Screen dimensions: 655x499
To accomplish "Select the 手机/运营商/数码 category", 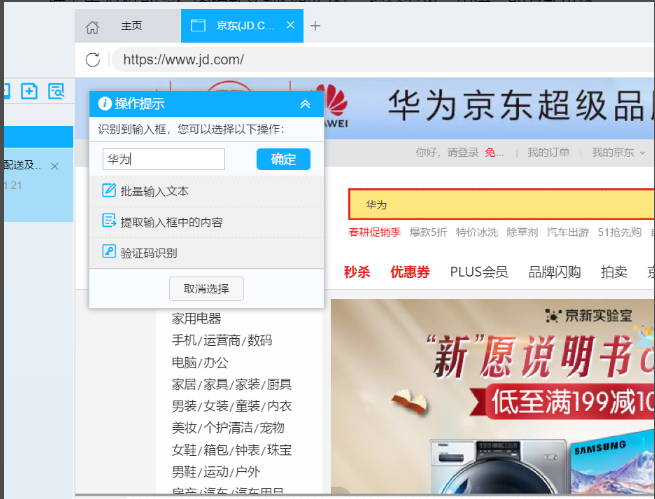I will click(x=222, y=340).
